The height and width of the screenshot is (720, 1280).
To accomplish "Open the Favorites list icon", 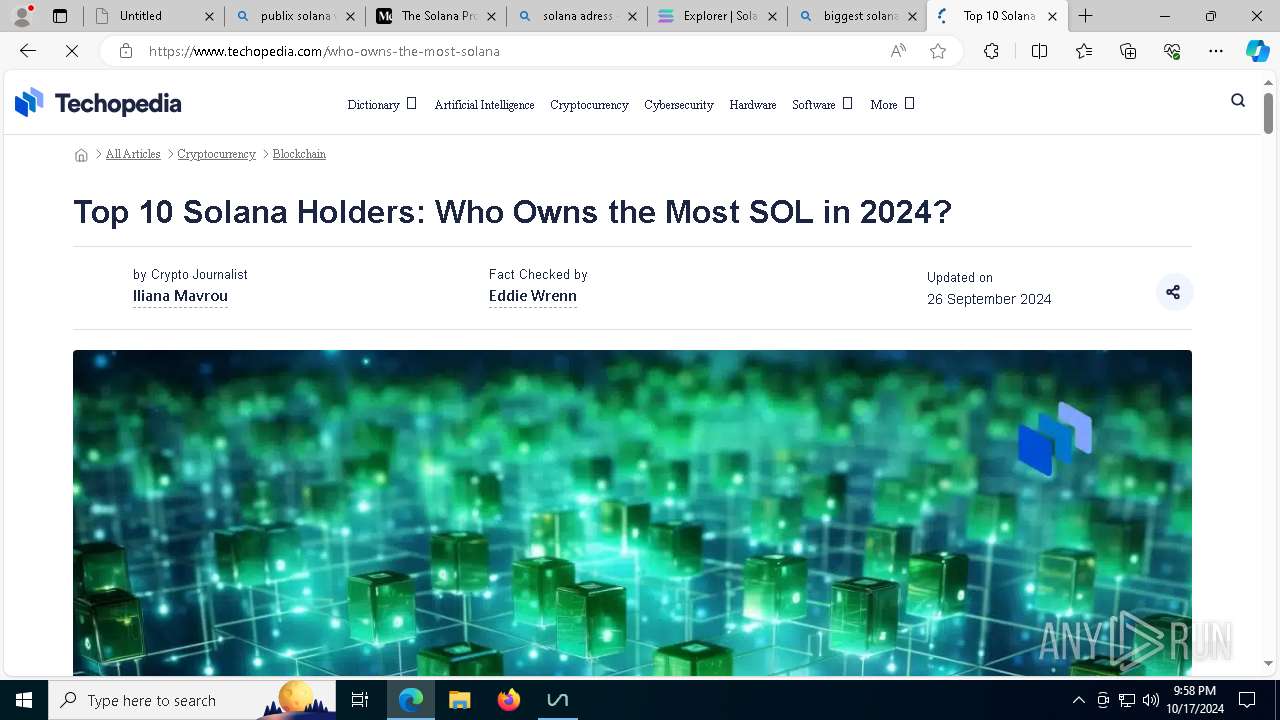I will [1084, 51].
